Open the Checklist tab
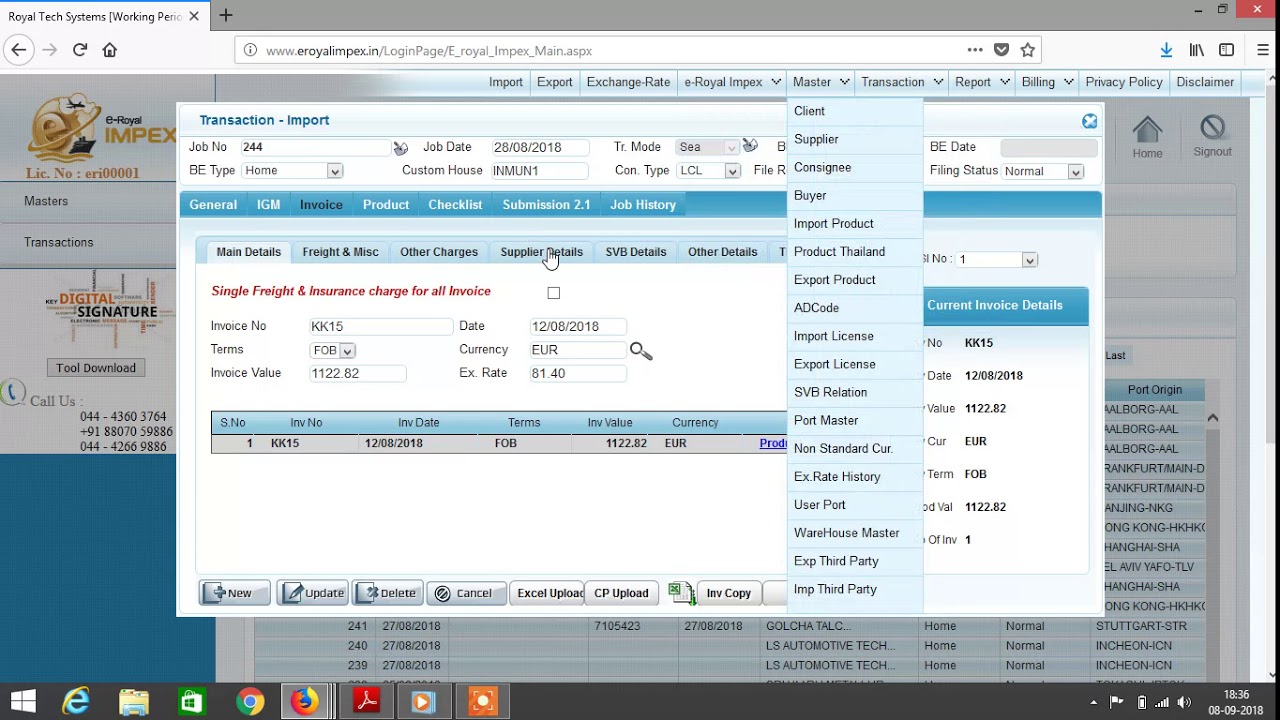This screenshot has height=720, width=1280. pyautogui.click(x=455, y=205)
